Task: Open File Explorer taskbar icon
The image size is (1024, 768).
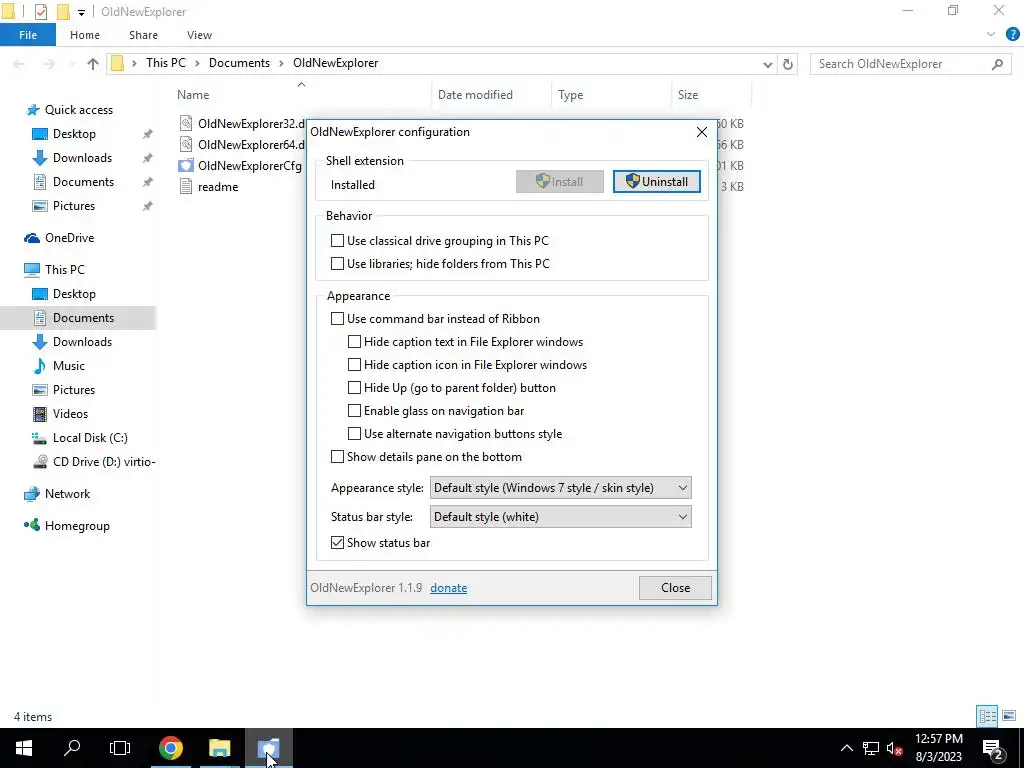Action: point(219,748)
